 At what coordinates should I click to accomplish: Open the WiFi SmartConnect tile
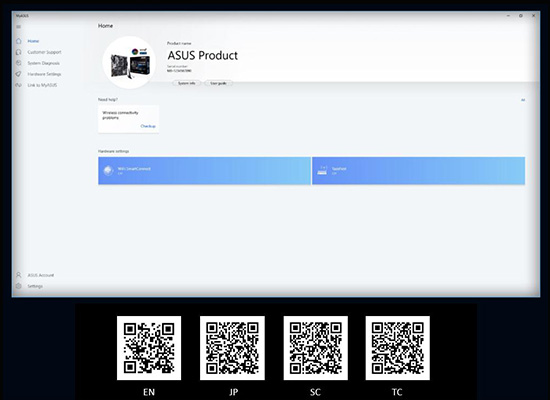(x=204, y=171)
